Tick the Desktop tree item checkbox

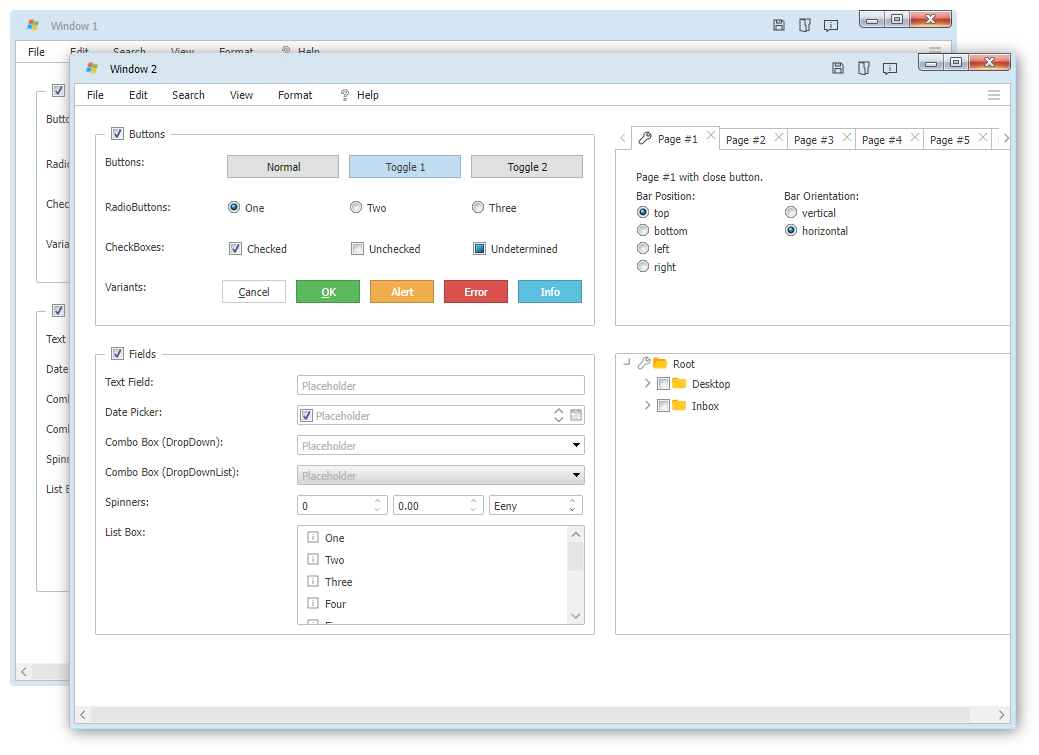tap(663, 383)
